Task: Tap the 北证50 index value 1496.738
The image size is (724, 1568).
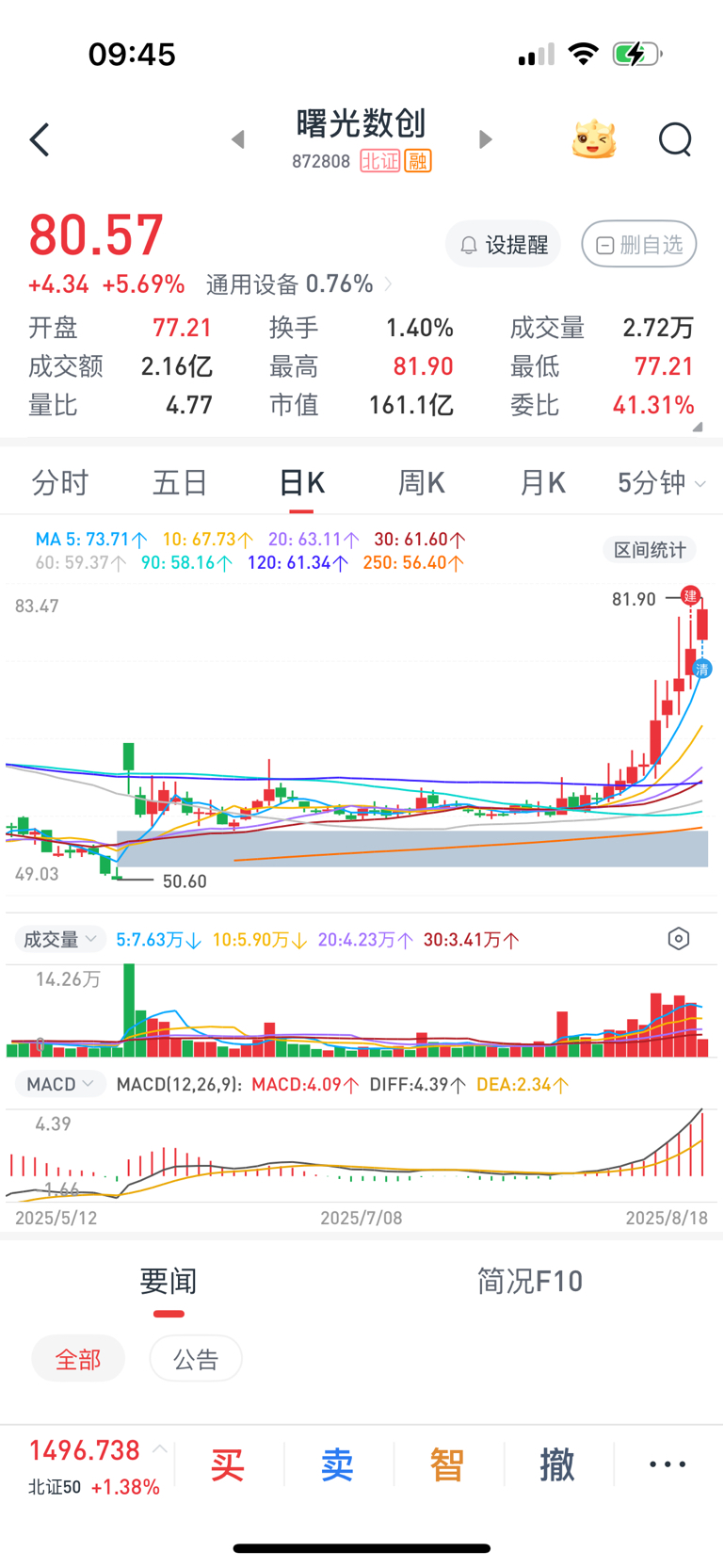Action: coord(85,1450)
